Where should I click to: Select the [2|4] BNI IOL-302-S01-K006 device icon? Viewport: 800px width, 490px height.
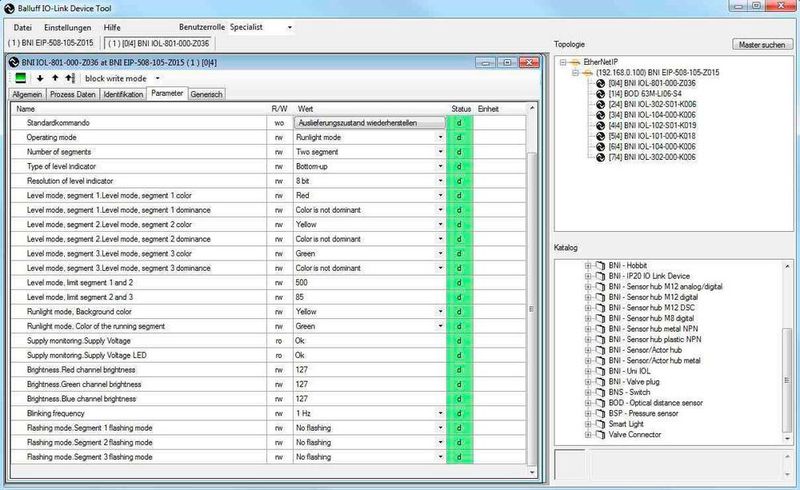point(601,105)
